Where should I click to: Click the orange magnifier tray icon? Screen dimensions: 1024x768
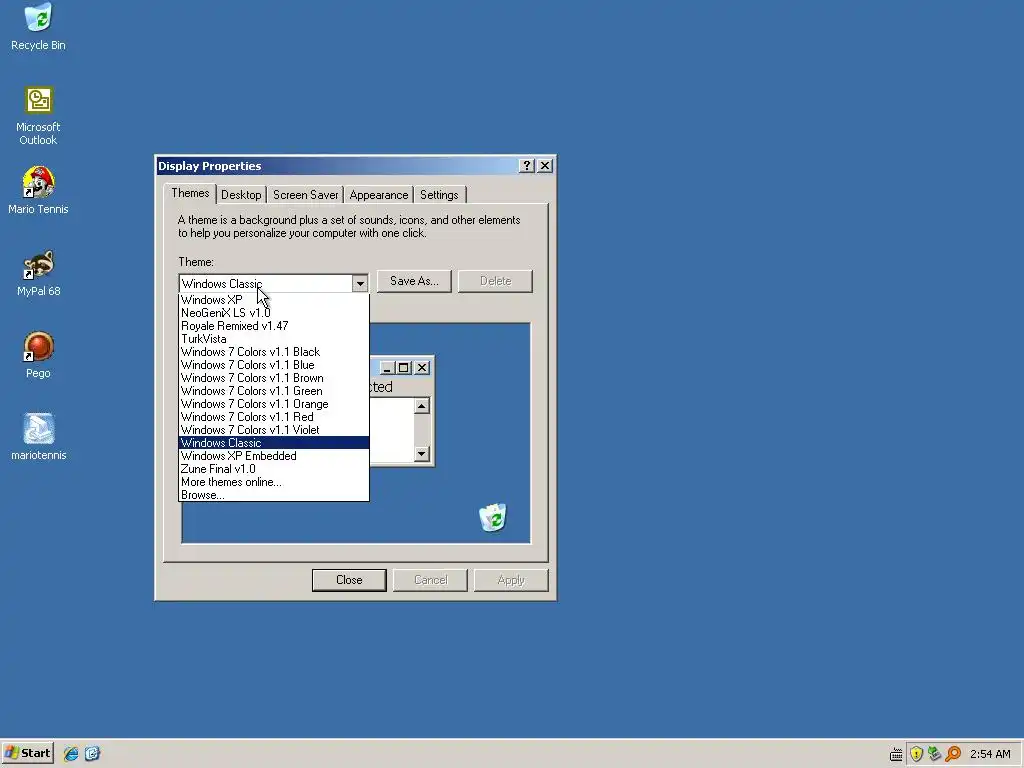(x=953, y=754)
